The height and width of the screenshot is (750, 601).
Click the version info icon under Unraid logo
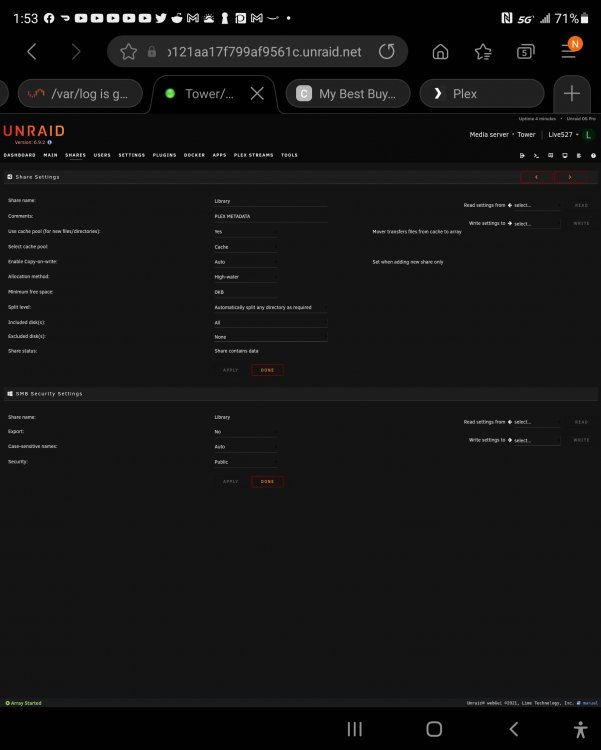coord(50,142)
